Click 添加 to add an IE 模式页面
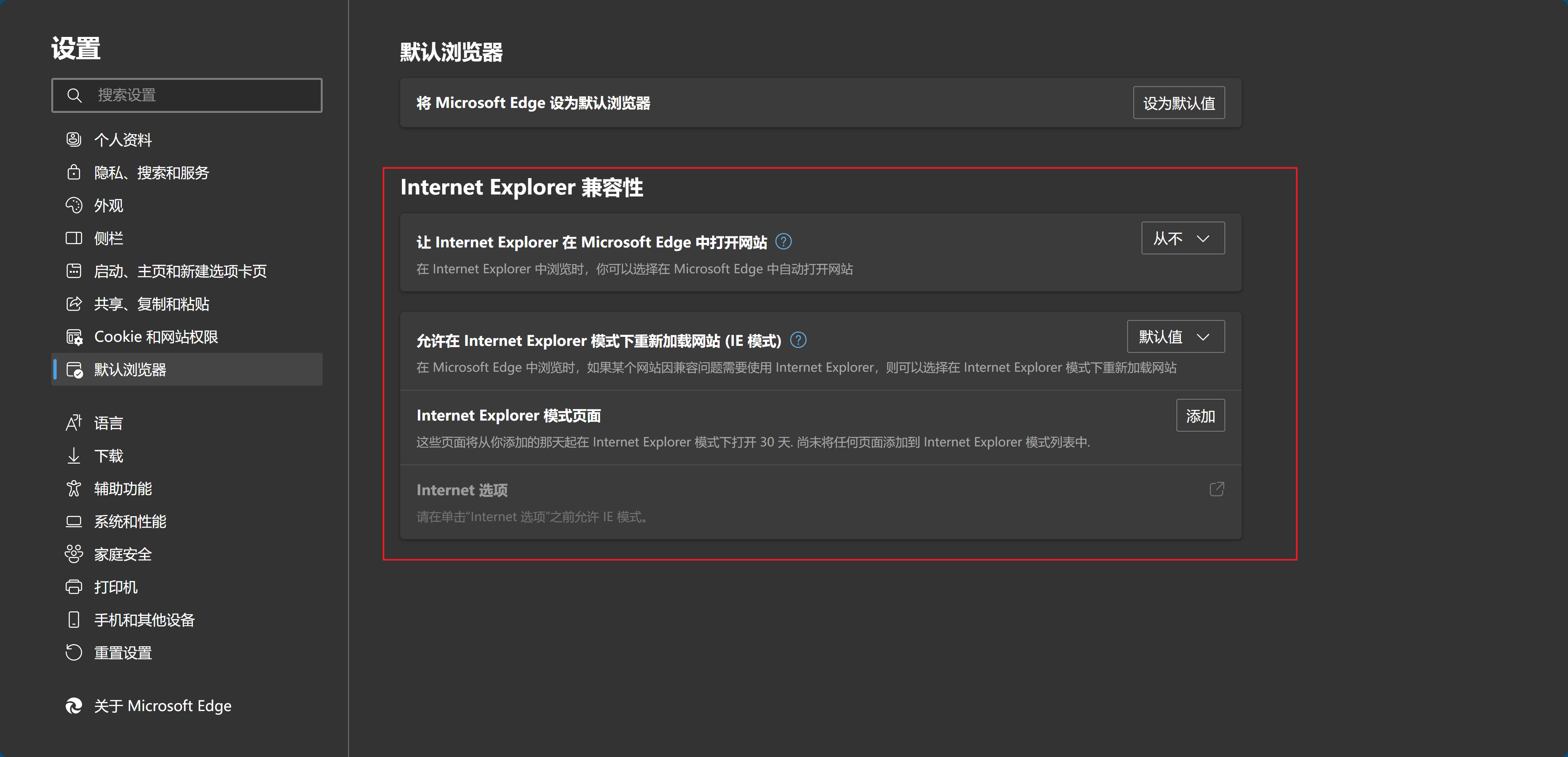The image size is (1568, 757). pyautogui.click(x=1200, y=415)
